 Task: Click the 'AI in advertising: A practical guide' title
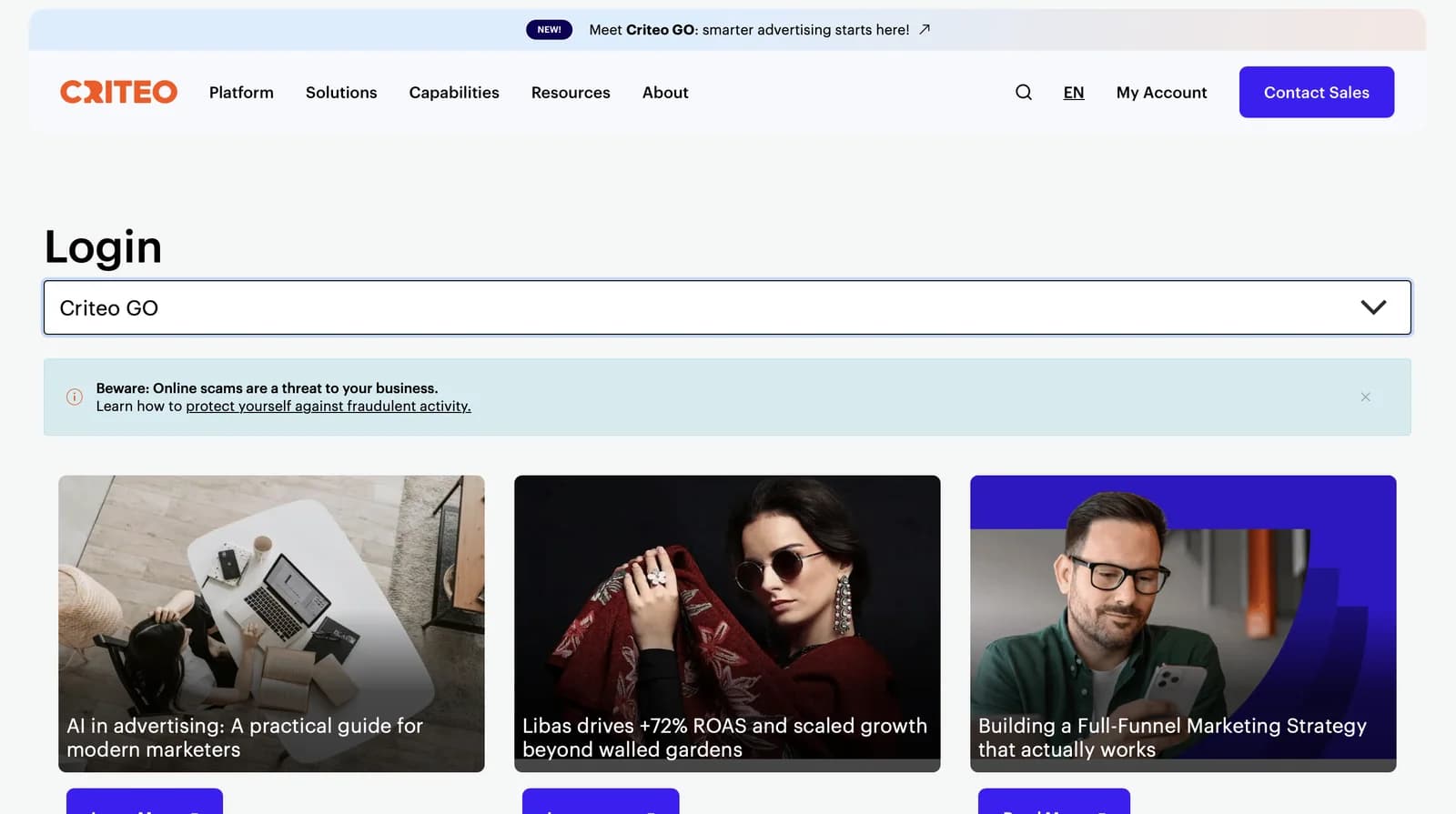(x=245, y=738)
